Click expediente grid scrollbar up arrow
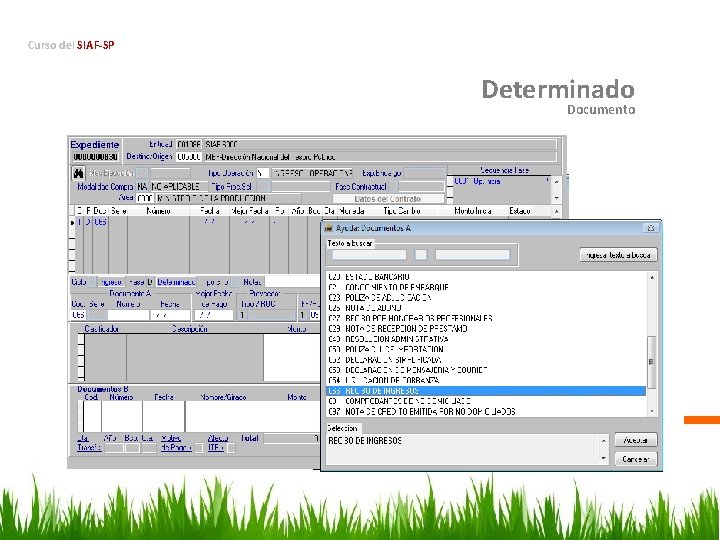Screen dimensions: 720x540 coord(557,211)
